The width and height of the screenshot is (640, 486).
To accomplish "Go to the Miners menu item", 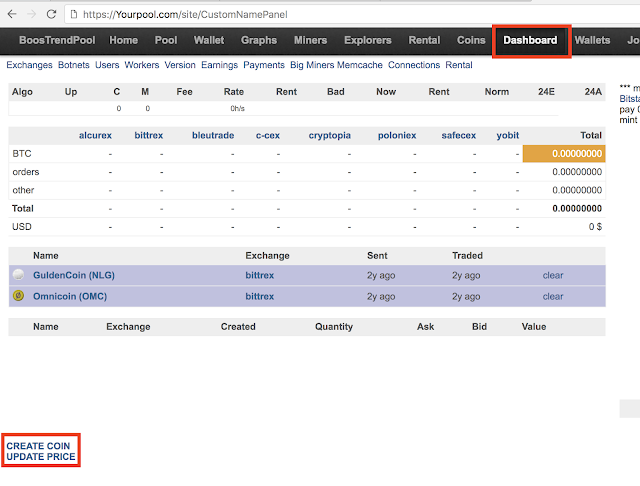I will pos(310,40).
